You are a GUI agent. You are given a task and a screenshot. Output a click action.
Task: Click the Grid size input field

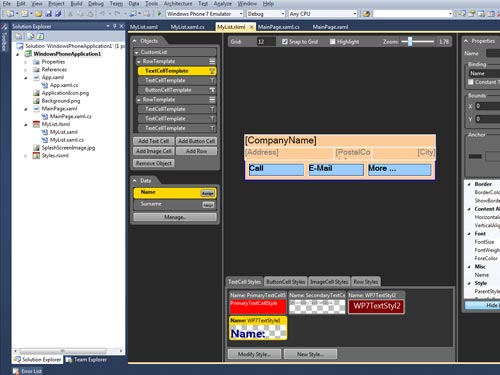point(266,42)
